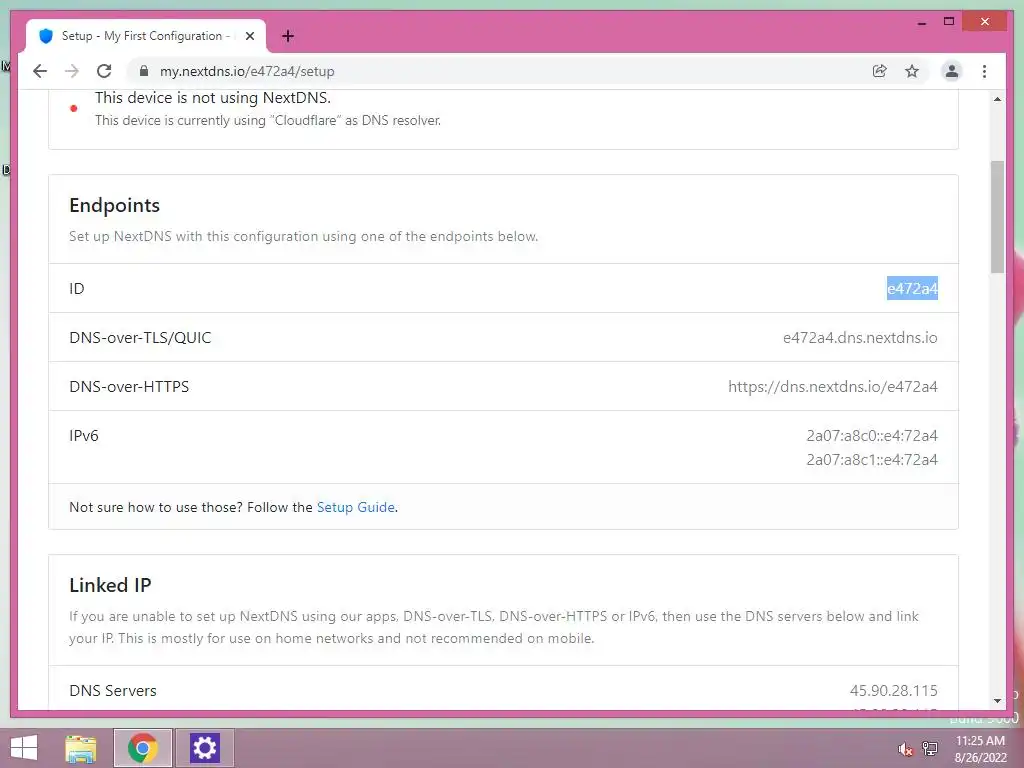Click the address bar URL
Image resolution: width=1024 pixels, height=768 pixels.
pos(247,71)
